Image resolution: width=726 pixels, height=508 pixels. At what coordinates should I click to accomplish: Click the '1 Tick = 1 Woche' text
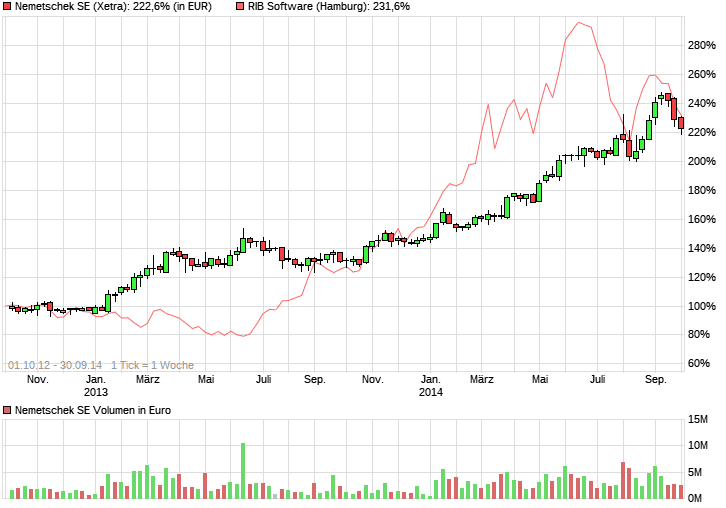coord(152,365)
